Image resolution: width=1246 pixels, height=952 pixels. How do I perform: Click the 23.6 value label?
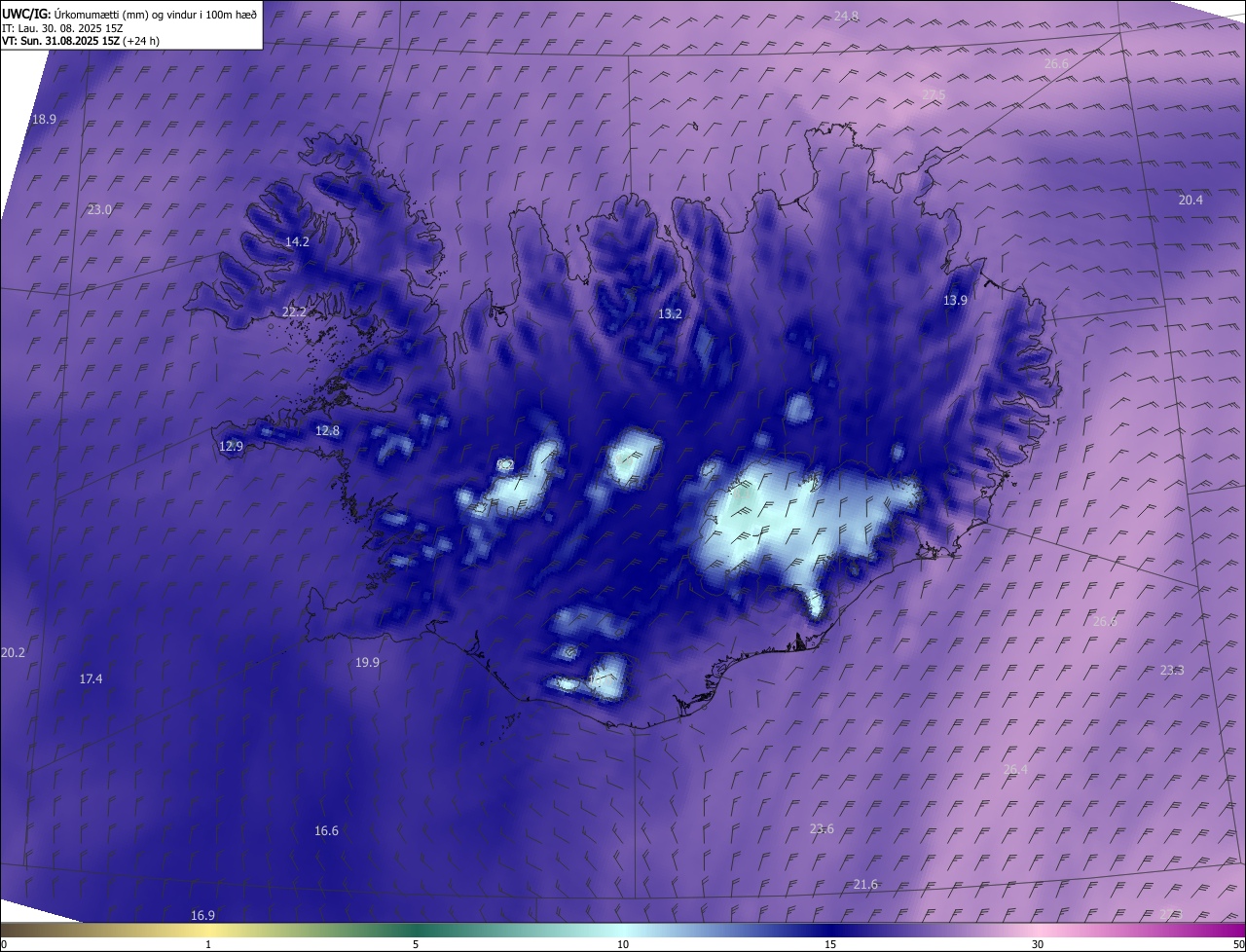pyautogui.click(x=822, y=828)
